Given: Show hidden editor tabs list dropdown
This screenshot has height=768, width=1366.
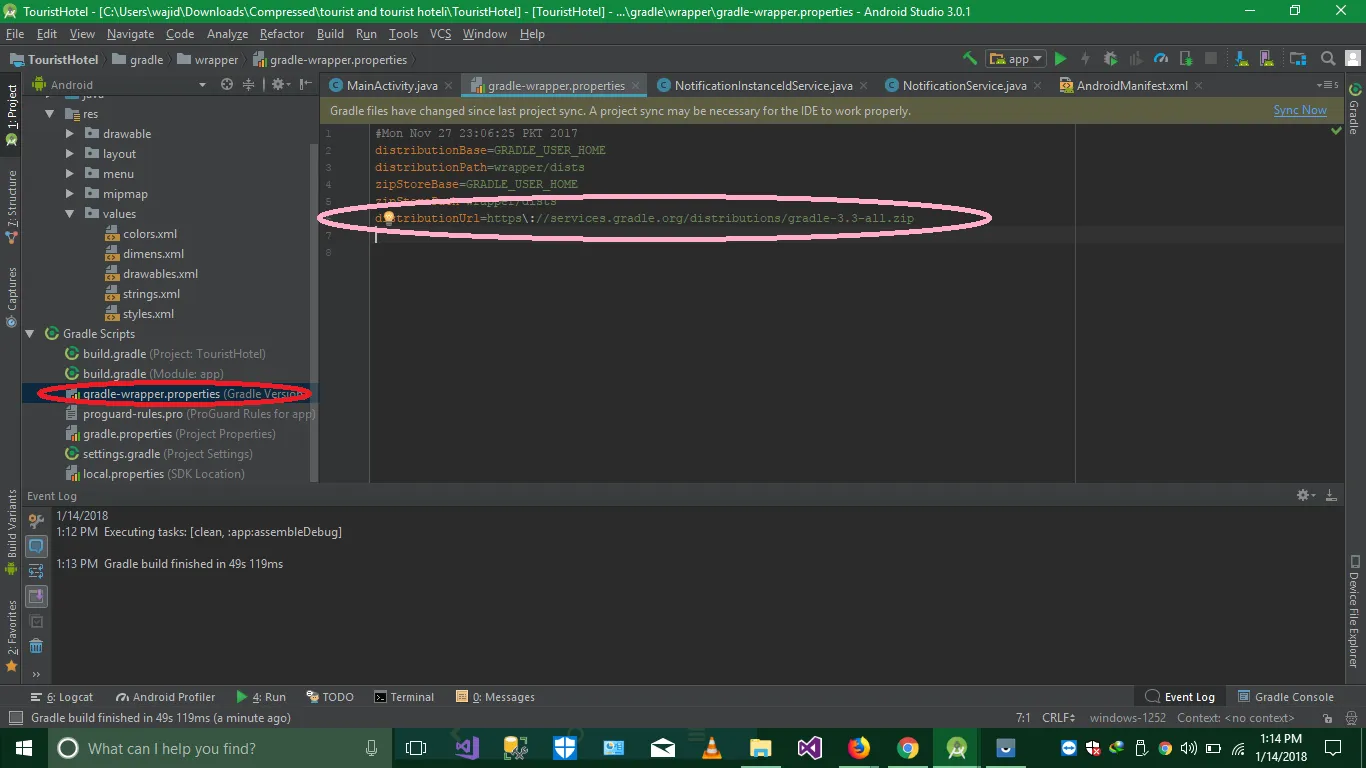Looking at the screenshot, I should coord(1328,85).
